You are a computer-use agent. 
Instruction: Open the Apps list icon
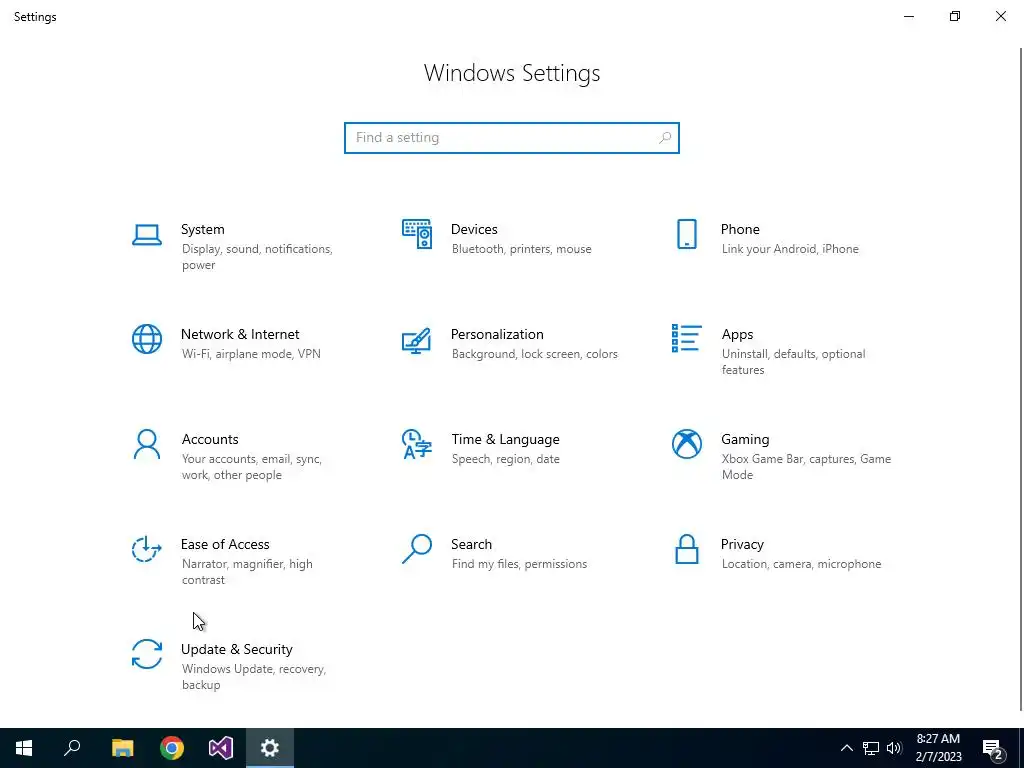(686, 338)
